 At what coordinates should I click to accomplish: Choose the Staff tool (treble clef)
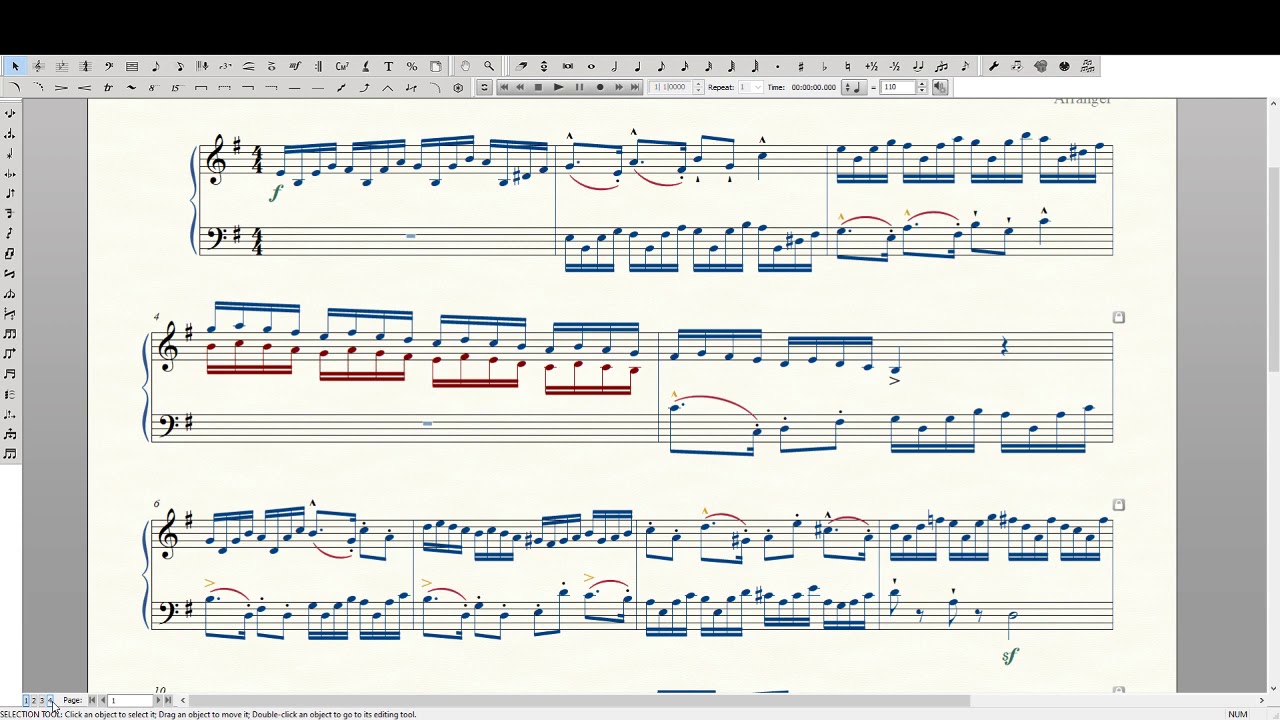pyautogui.click(x=38, y=66)
